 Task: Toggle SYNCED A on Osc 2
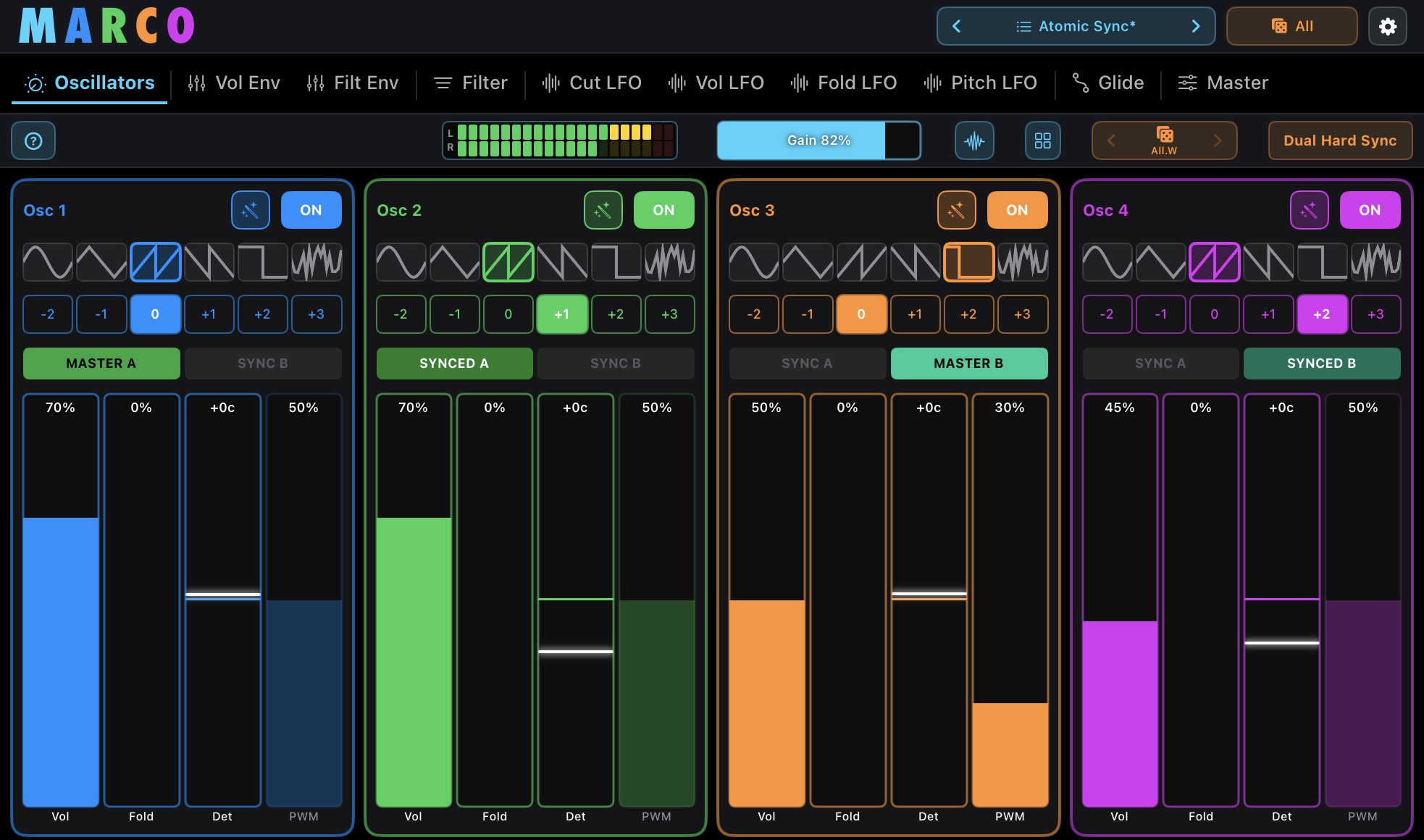454,364
